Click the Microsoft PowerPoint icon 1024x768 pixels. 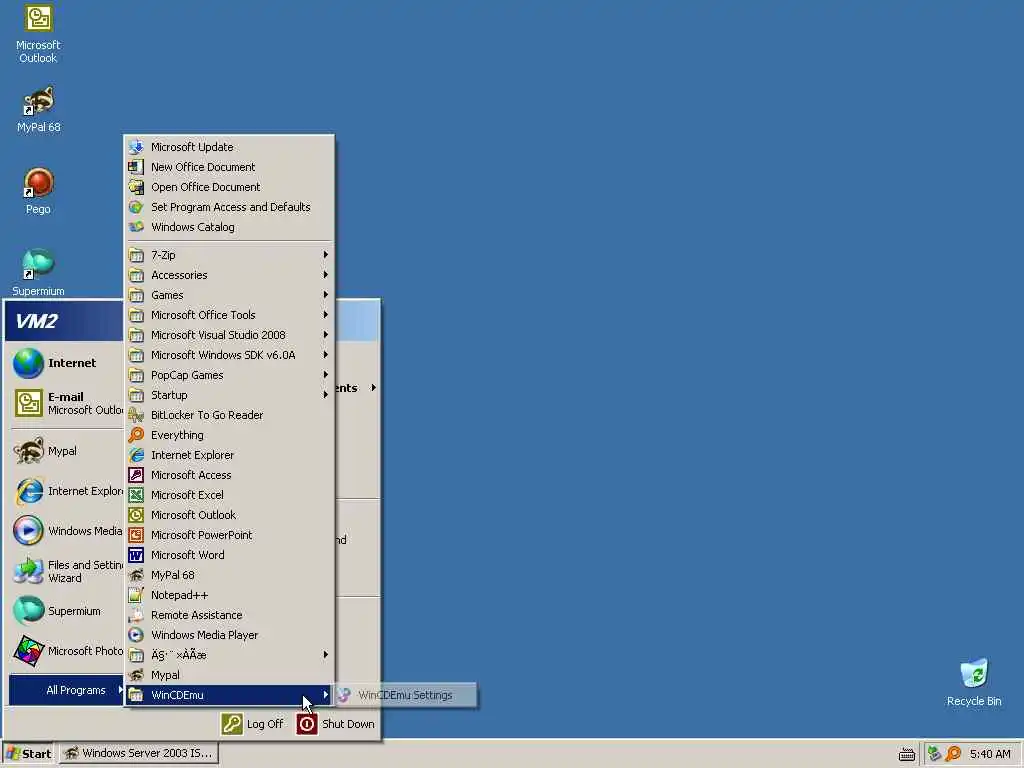point(136,535)
